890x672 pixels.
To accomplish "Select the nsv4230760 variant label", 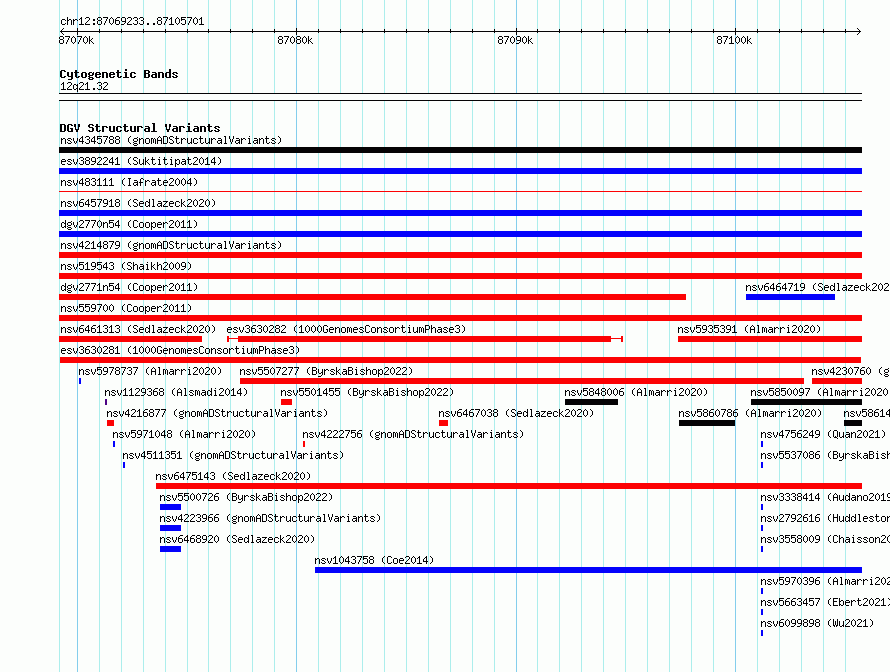I will pyautogui.click(x=850, y=371).
